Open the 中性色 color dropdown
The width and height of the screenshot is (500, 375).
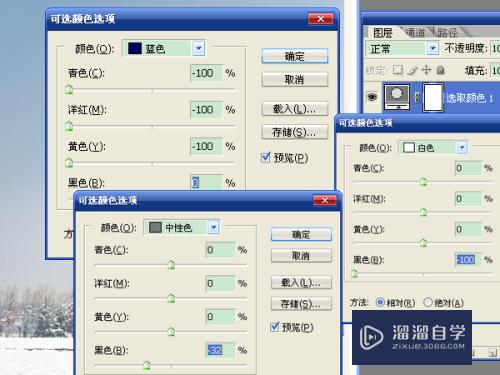(213, 227)
